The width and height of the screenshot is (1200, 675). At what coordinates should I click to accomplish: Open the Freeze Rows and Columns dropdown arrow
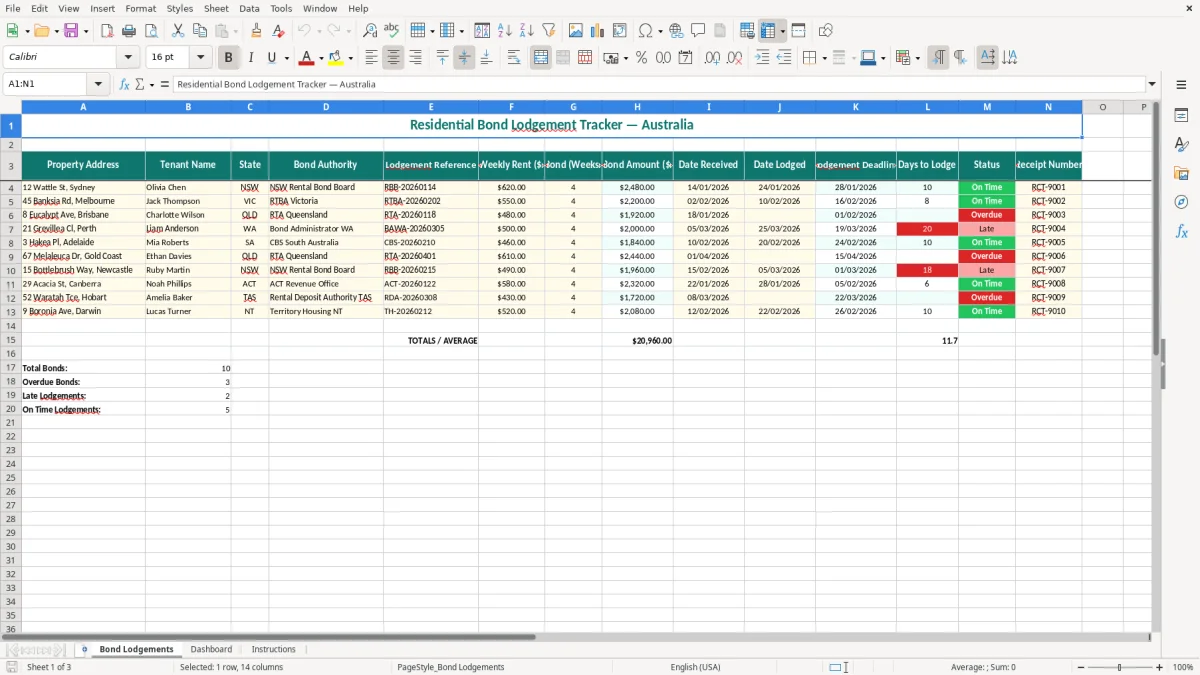click(782, 31)
